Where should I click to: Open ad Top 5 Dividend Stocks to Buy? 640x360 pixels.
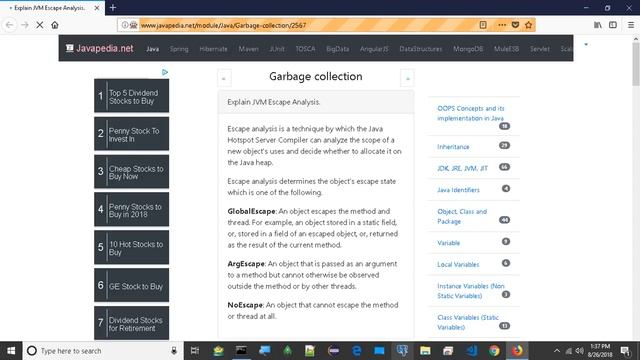click(x=131, y=96)
